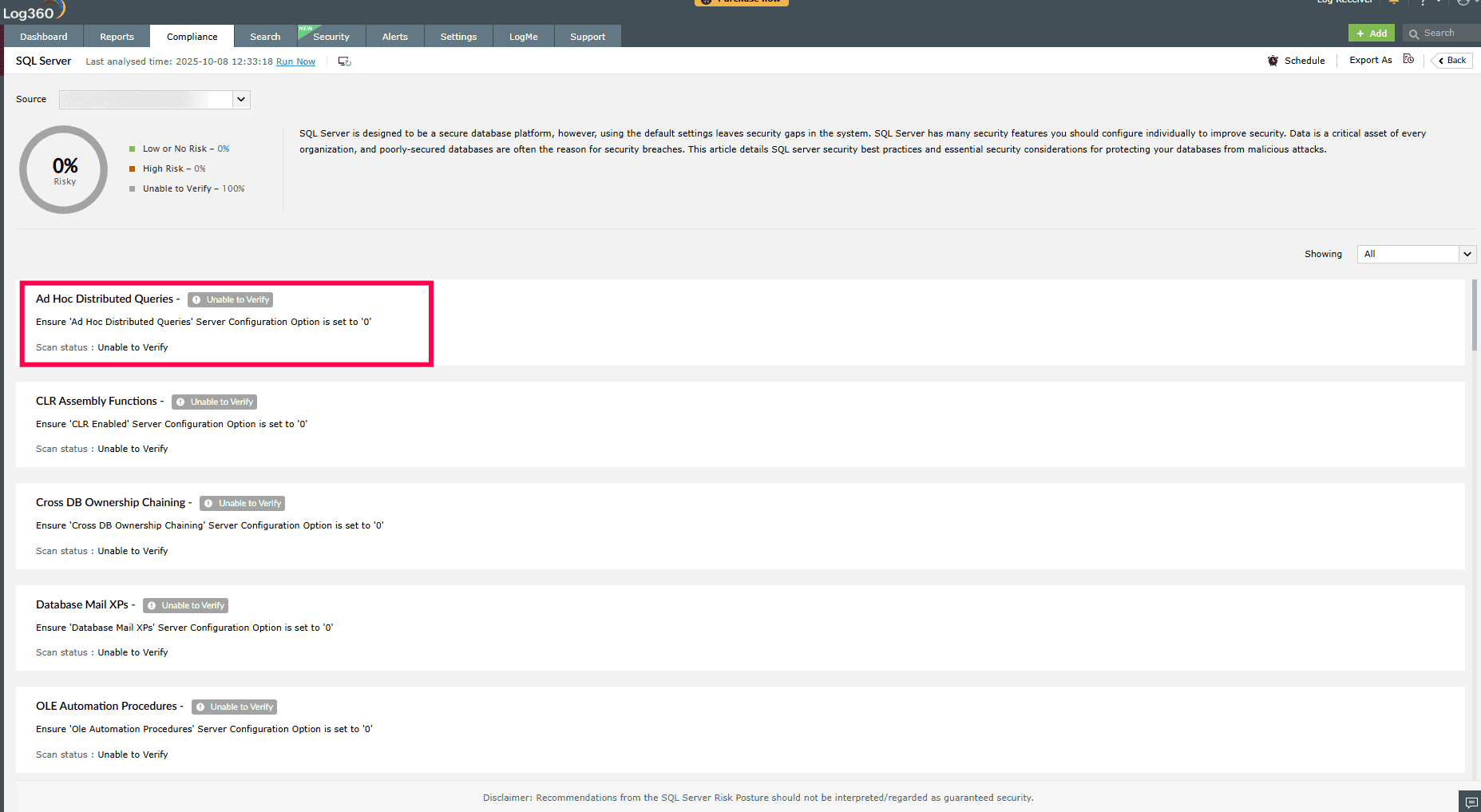Open the Schedule alarm clock icon
Image resolution: width=1481 pixels, height=812 pixels.
tap(1273, 61)
